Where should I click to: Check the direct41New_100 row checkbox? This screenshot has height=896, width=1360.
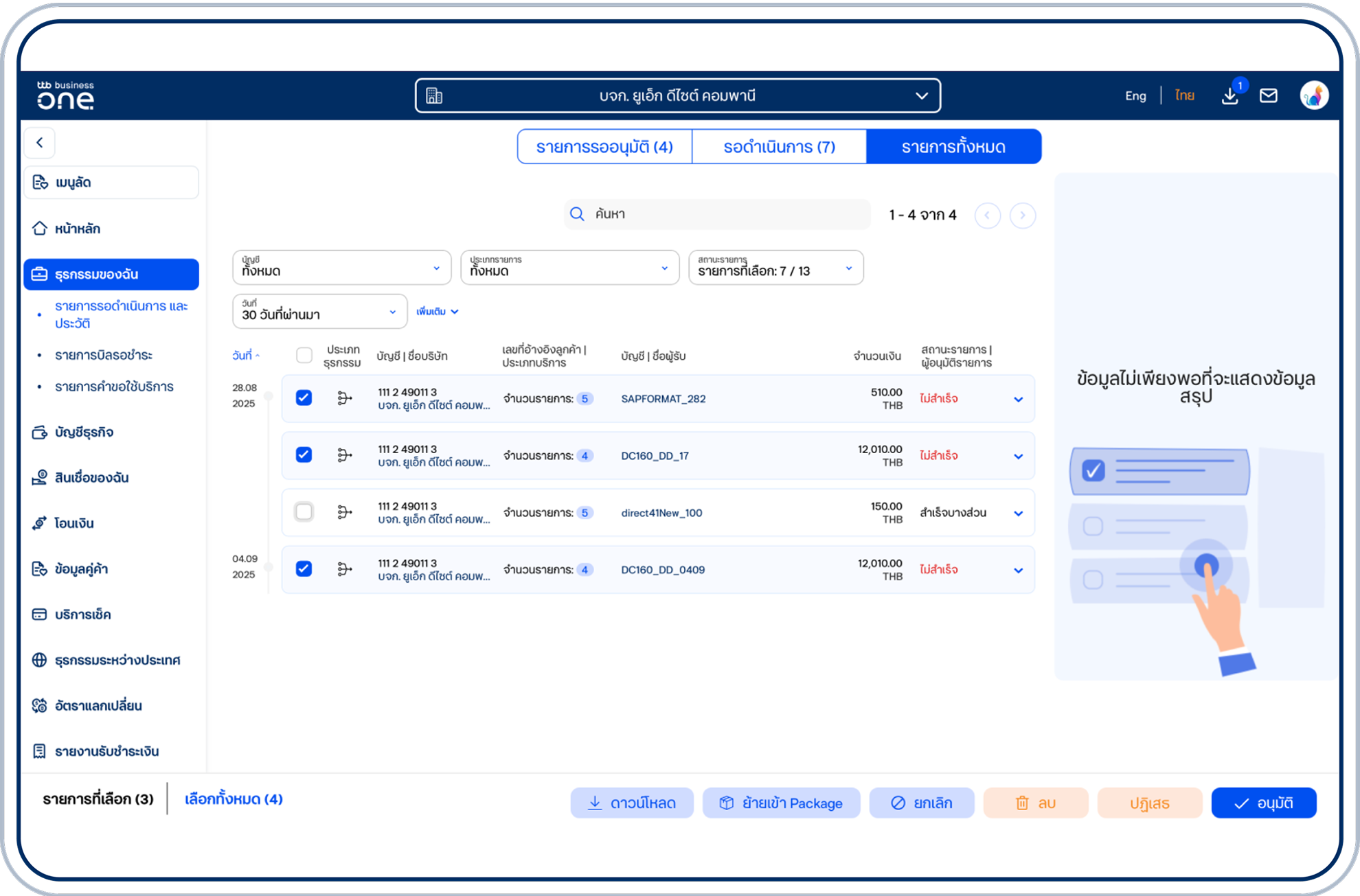(304, 512)
